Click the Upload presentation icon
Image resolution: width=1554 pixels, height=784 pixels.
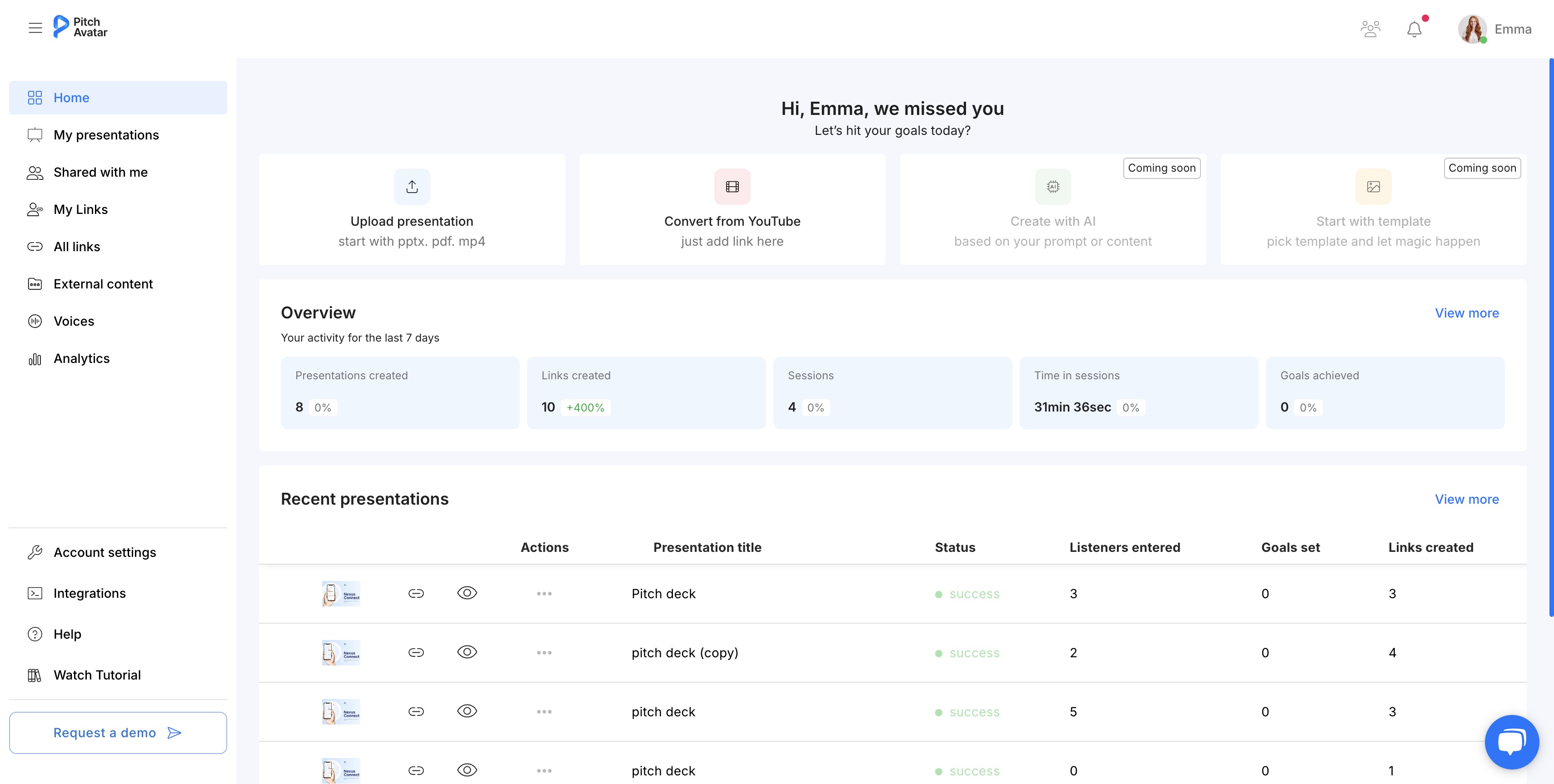click(x=412, y=187)
